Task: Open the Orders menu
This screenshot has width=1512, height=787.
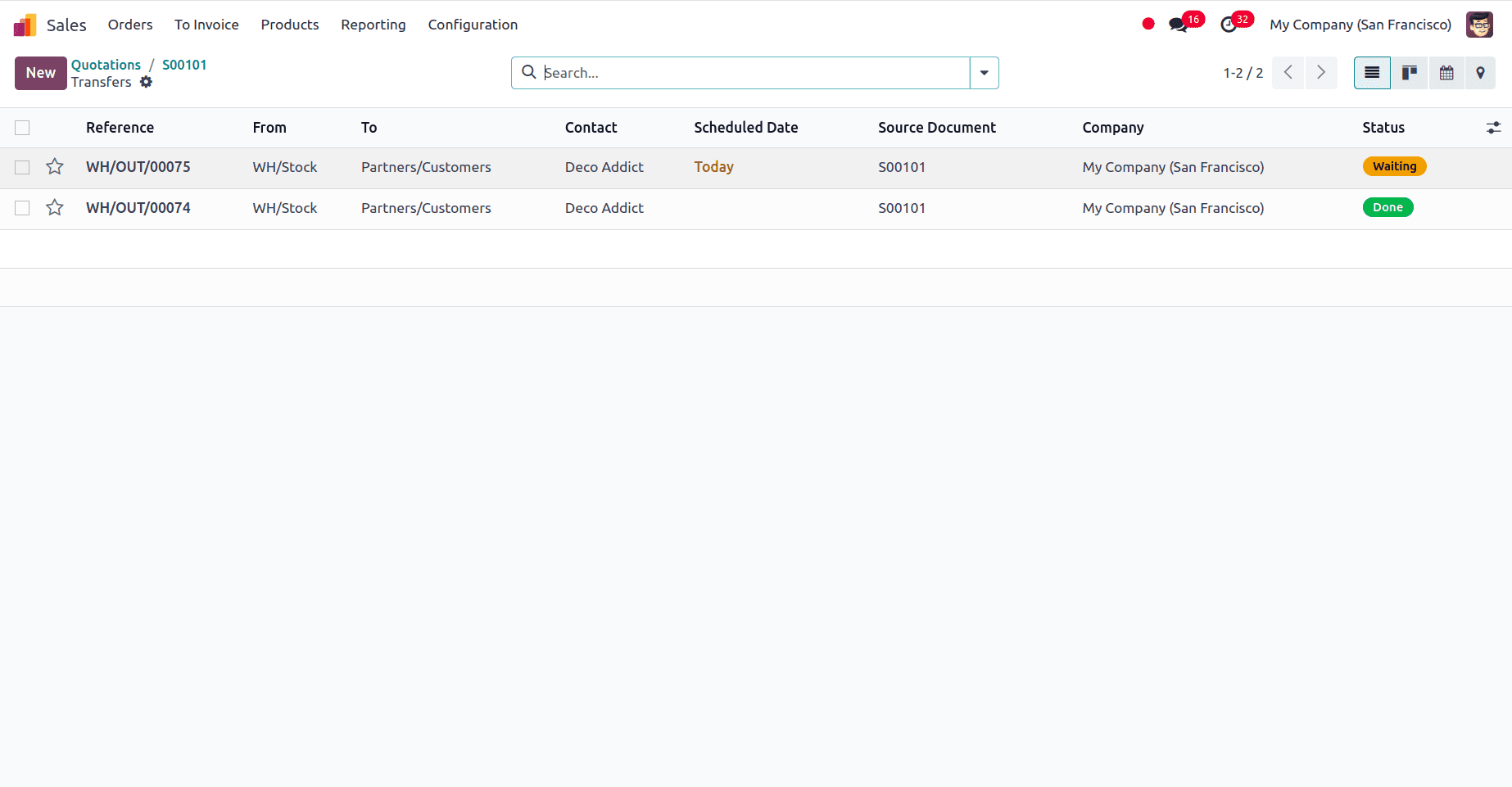Action: point(130,25)
